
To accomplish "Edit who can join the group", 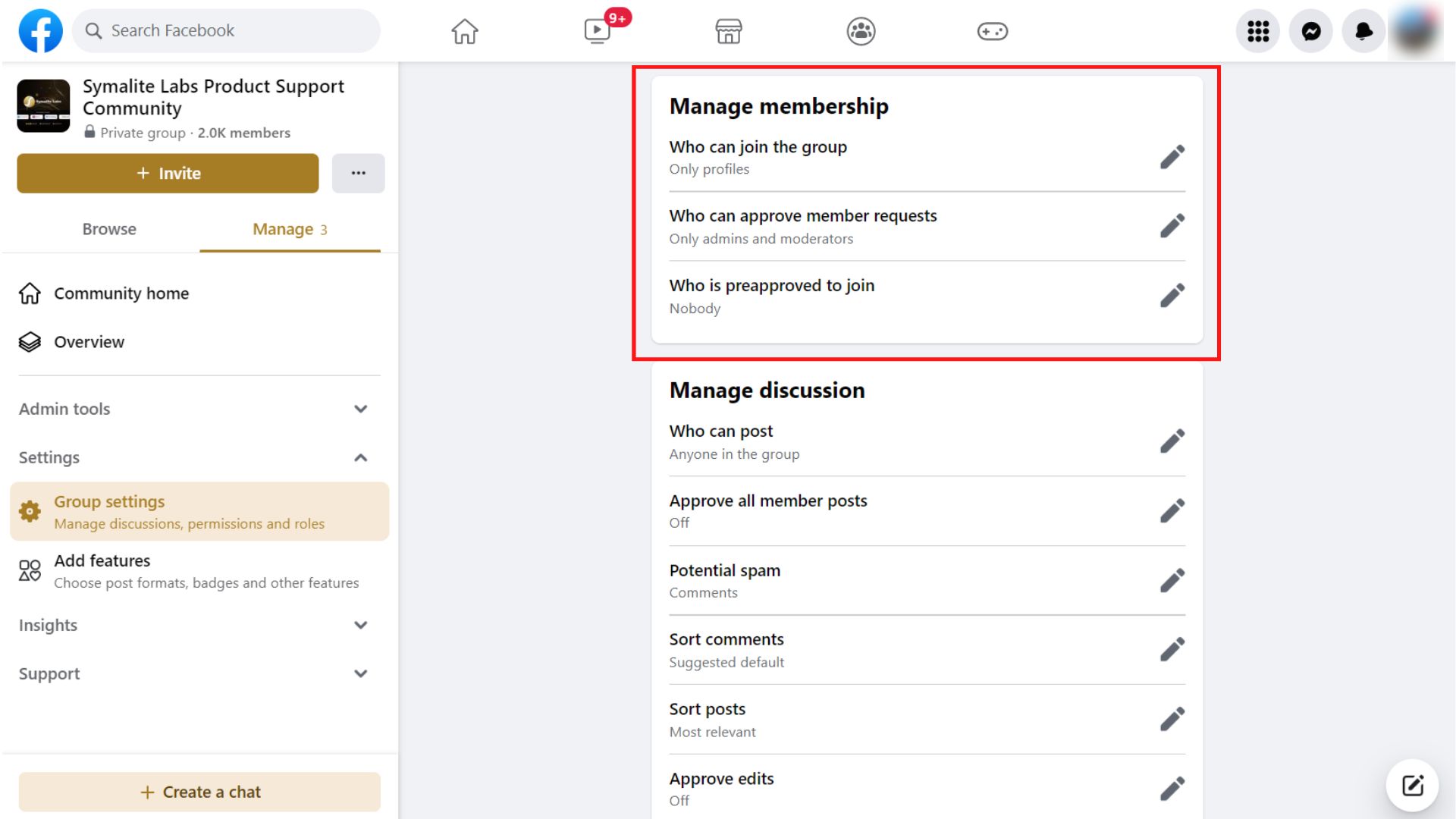I will pos(1172,156).
